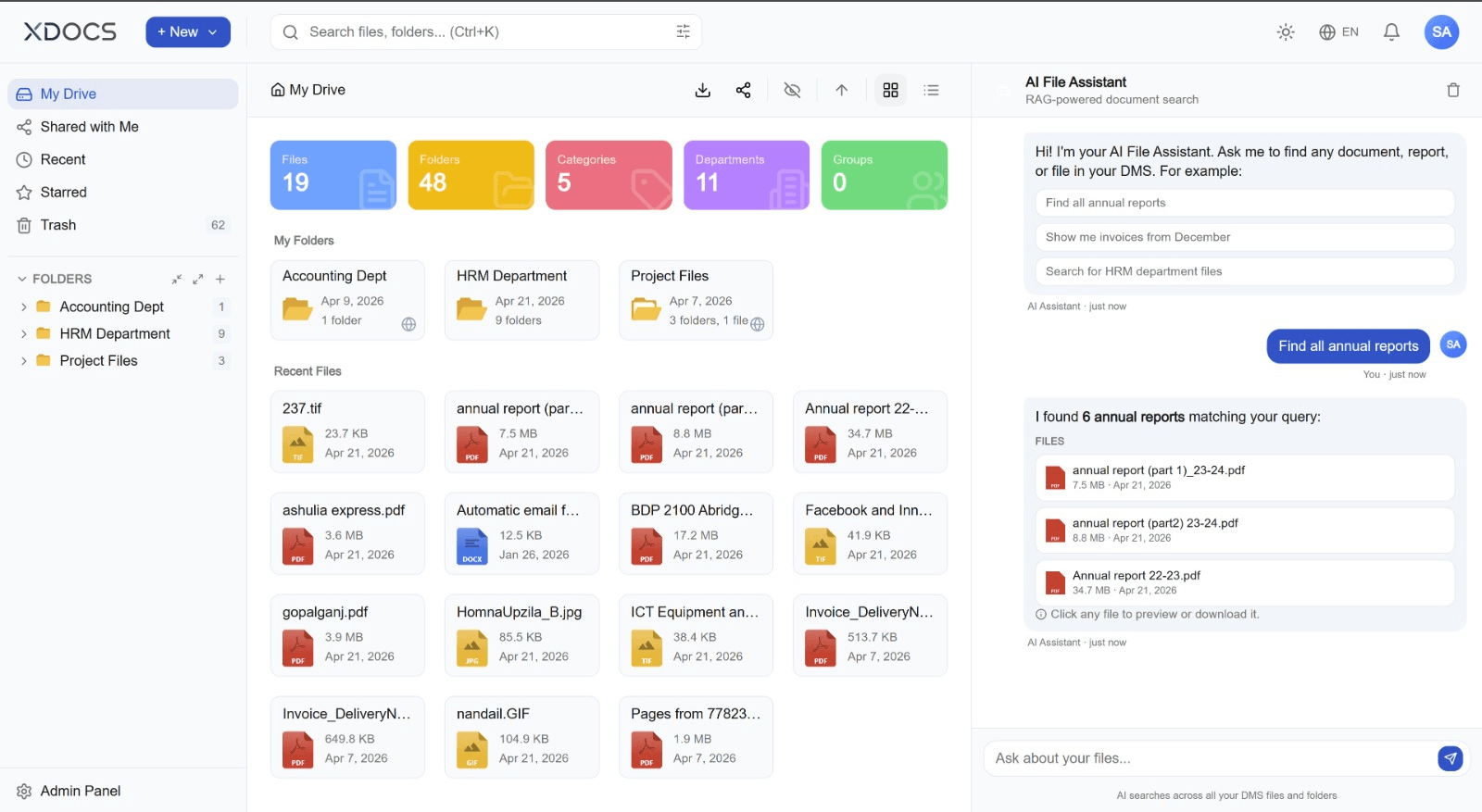Screen dimensions: 1482x812
Task: Click BDP 2100 Abridg PDF icon
Action: (647, 546)
